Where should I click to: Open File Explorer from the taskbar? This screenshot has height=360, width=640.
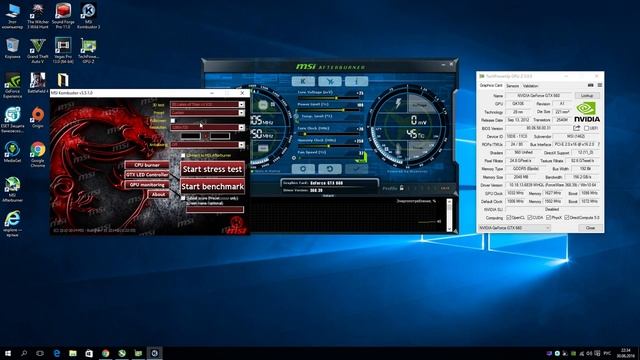(73, 353)
